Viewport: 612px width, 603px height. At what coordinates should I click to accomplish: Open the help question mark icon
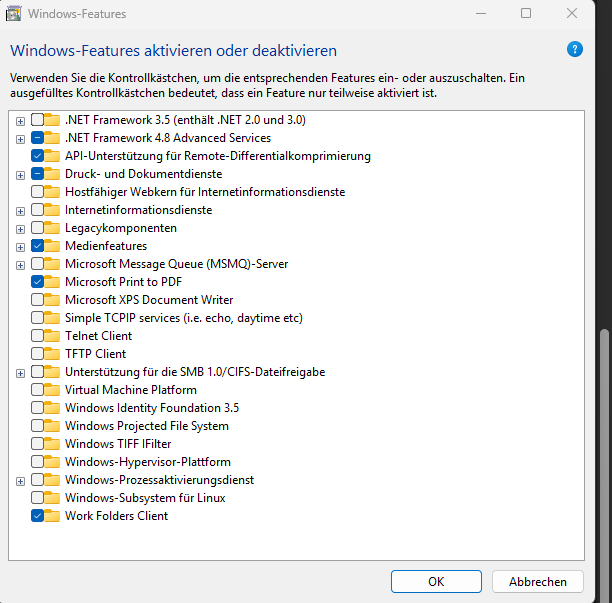pos(575,50)
